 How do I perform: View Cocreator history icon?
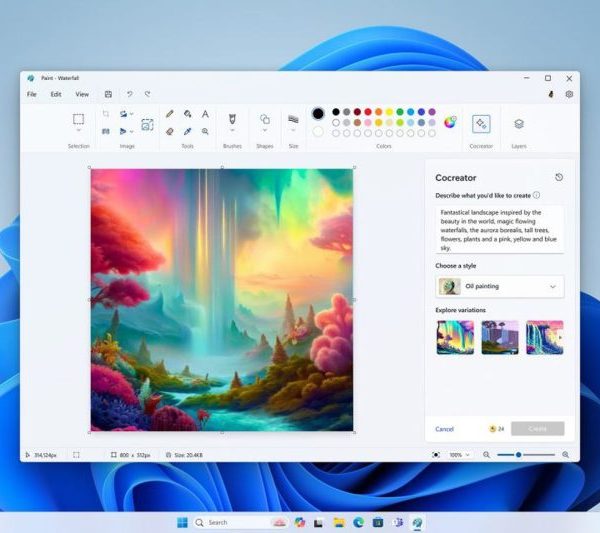pos(559,177)
